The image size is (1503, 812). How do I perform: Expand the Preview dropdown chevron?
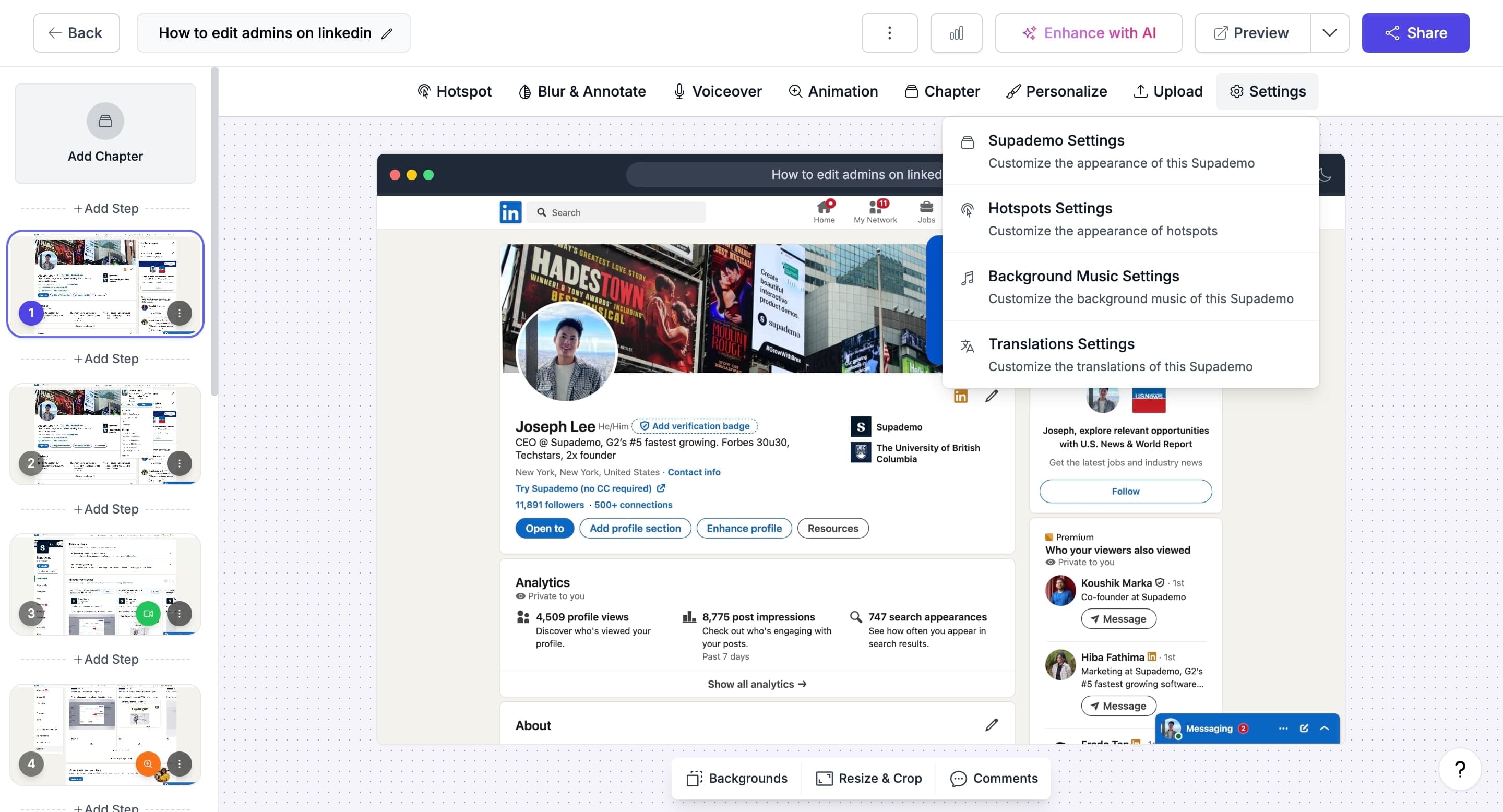tap(1329, 33)
